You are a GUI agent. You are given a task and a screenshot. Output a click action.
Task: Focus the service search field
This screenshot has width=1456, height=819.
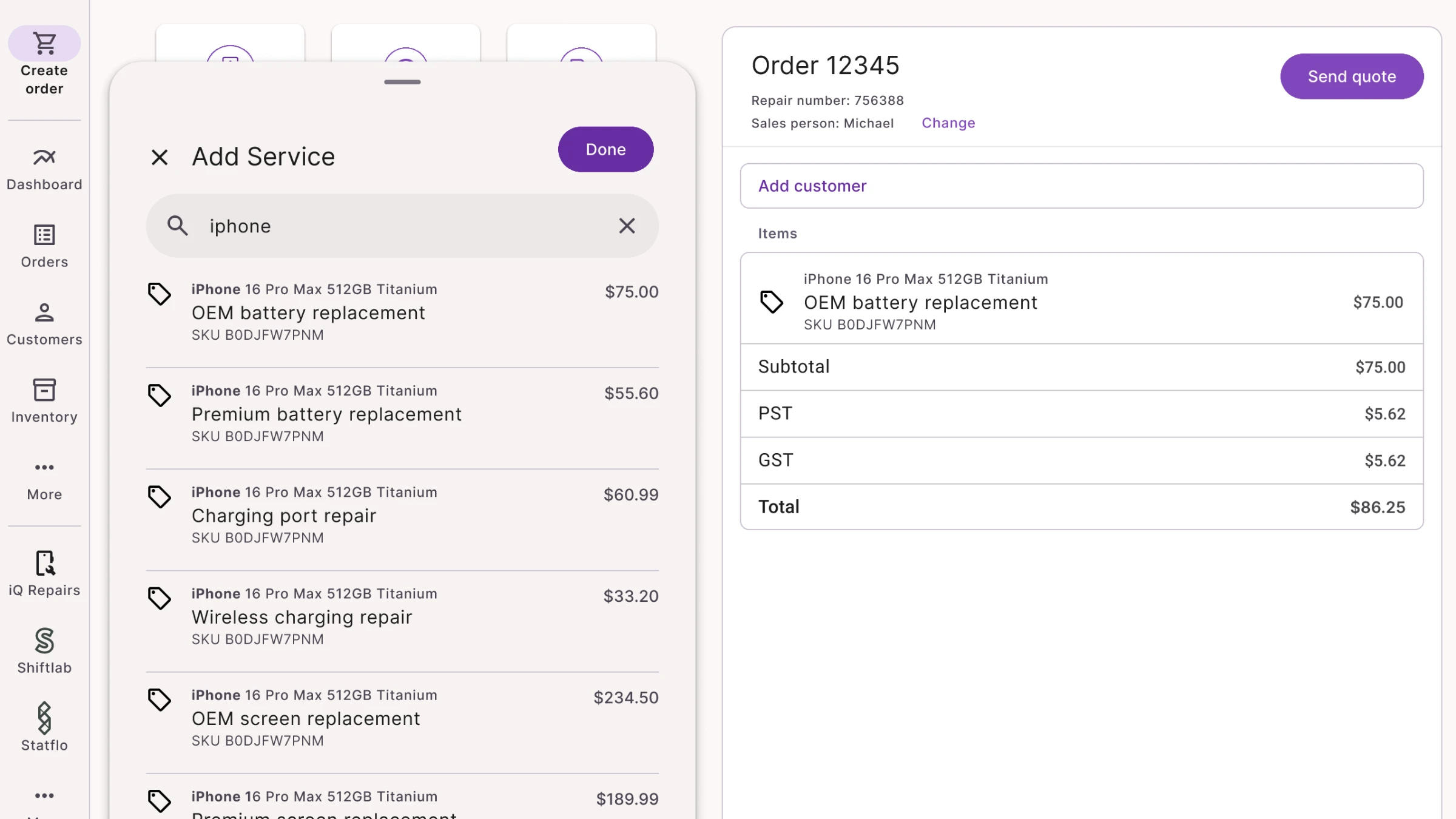coord(402,226)
